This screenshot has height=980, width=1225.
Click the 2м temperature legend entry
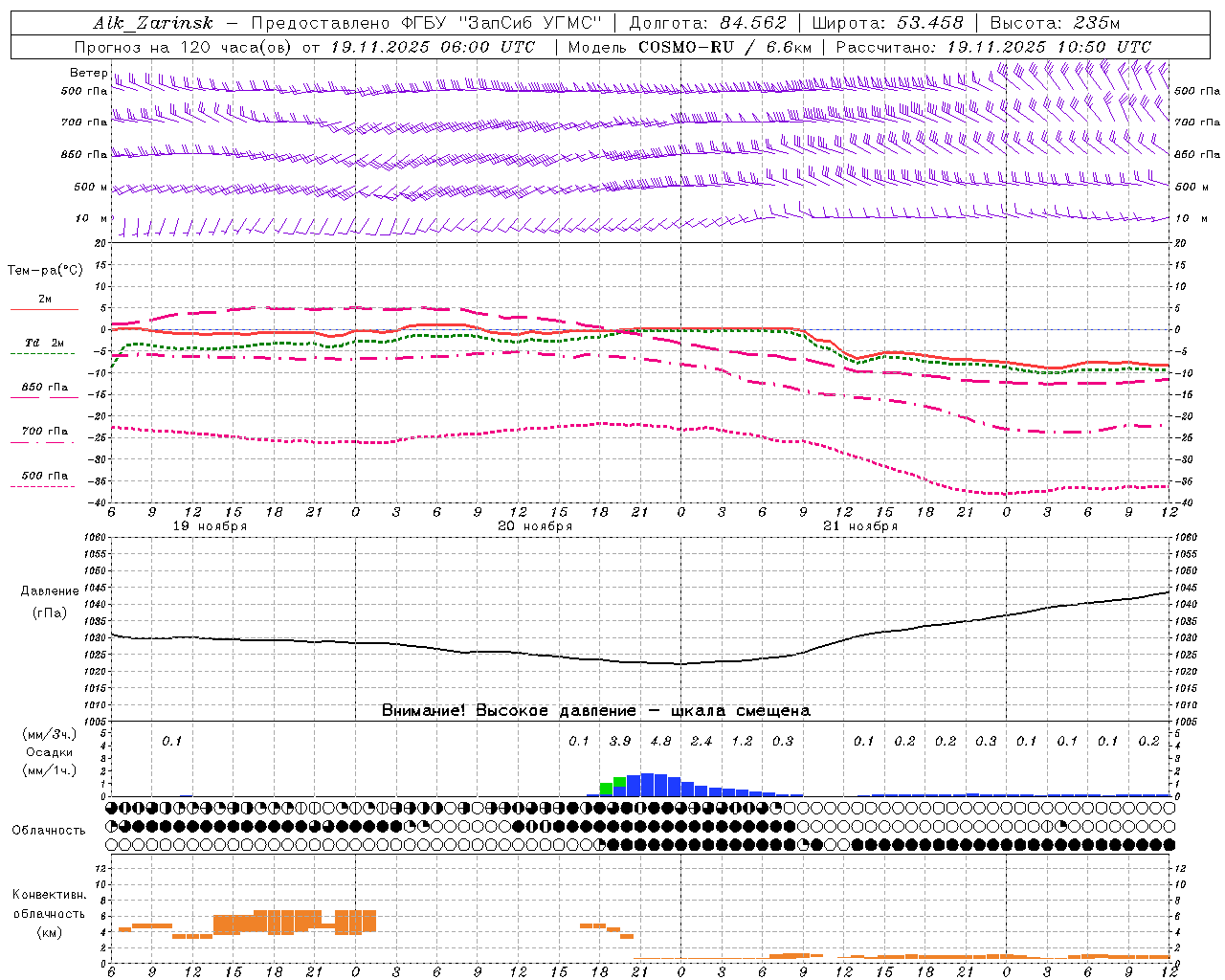[45, 300]
